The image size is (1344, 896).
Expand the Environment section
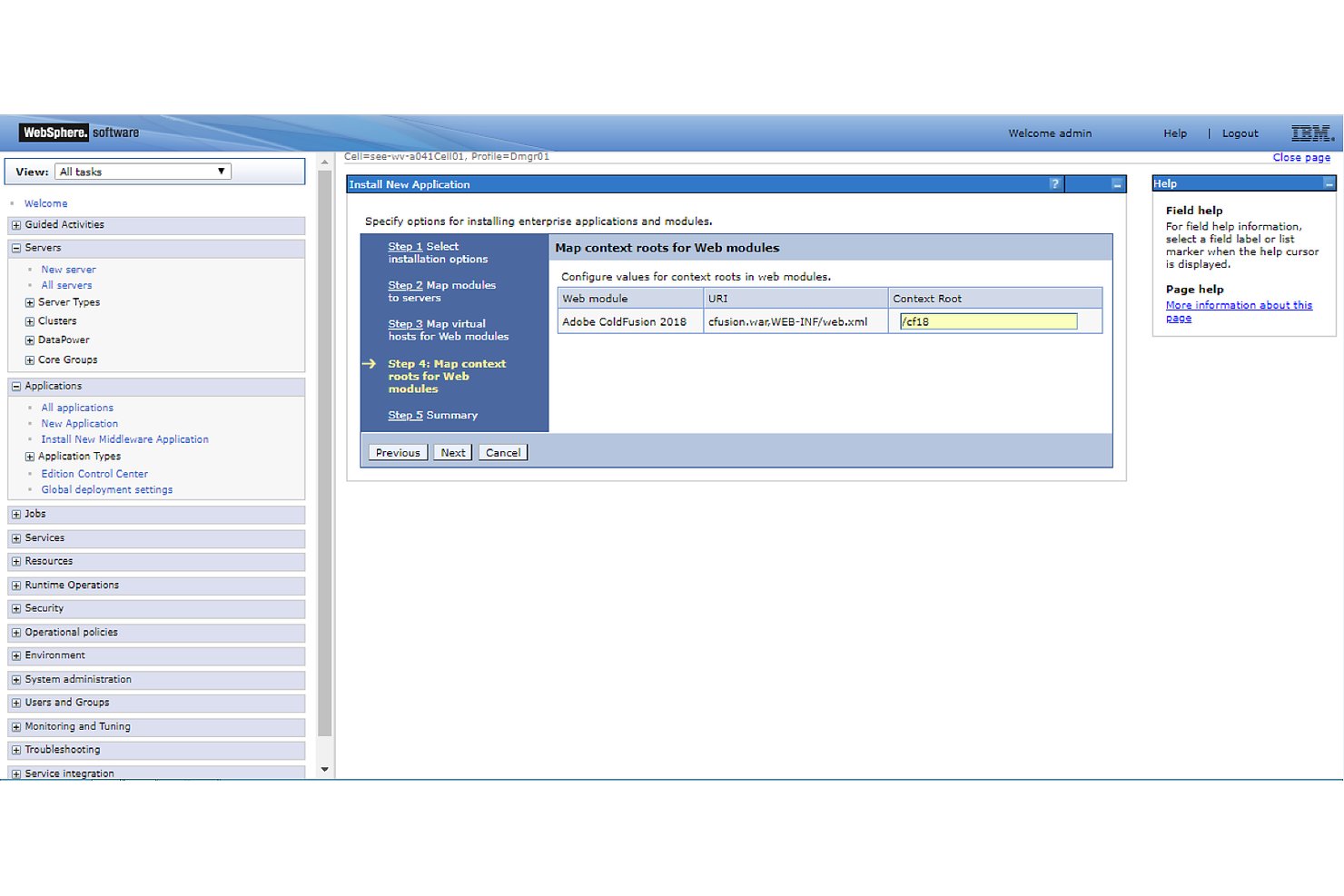[x=16, y=655]
